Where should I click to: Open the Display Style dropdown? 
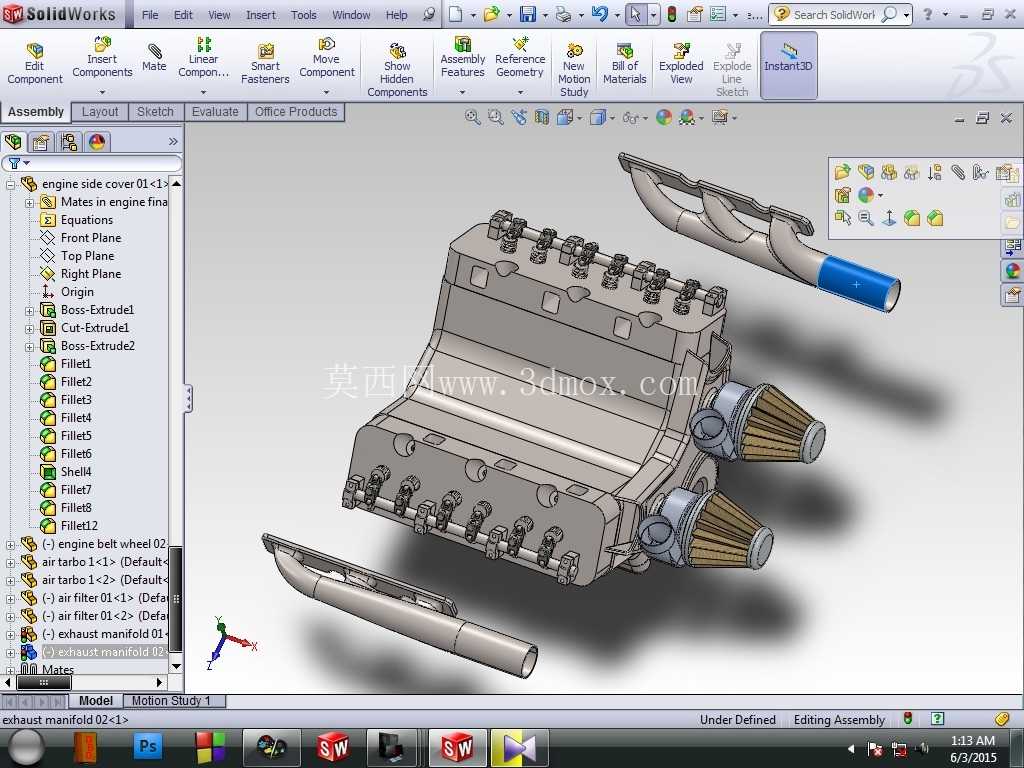click(612, 118)
